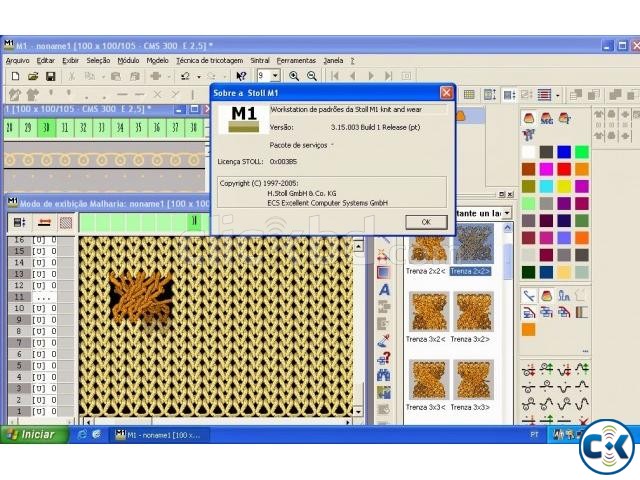The image size is (640, 480).
Task: Click the first yarn carrier icon in palette
Action: [x=529, y=118]
